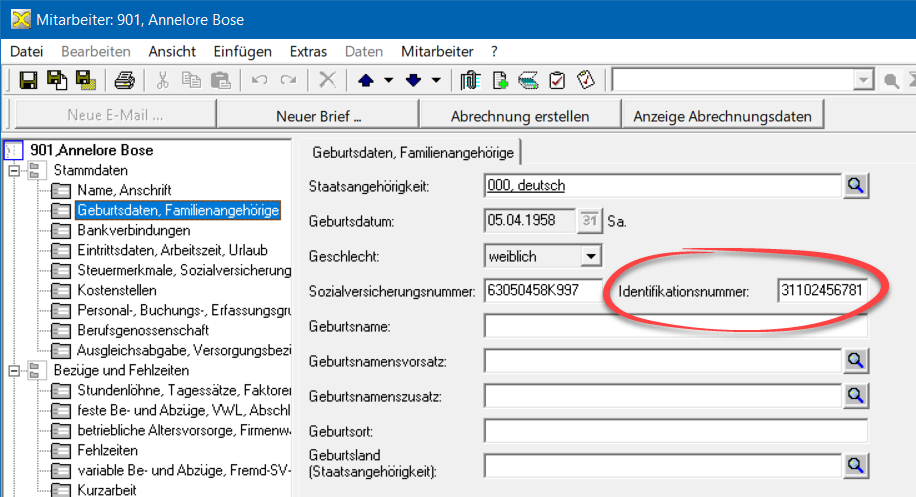Viewport: 916px width, 497px height.
Task: Click the Cut scissors icon
Action: click(x=162, y=80)
